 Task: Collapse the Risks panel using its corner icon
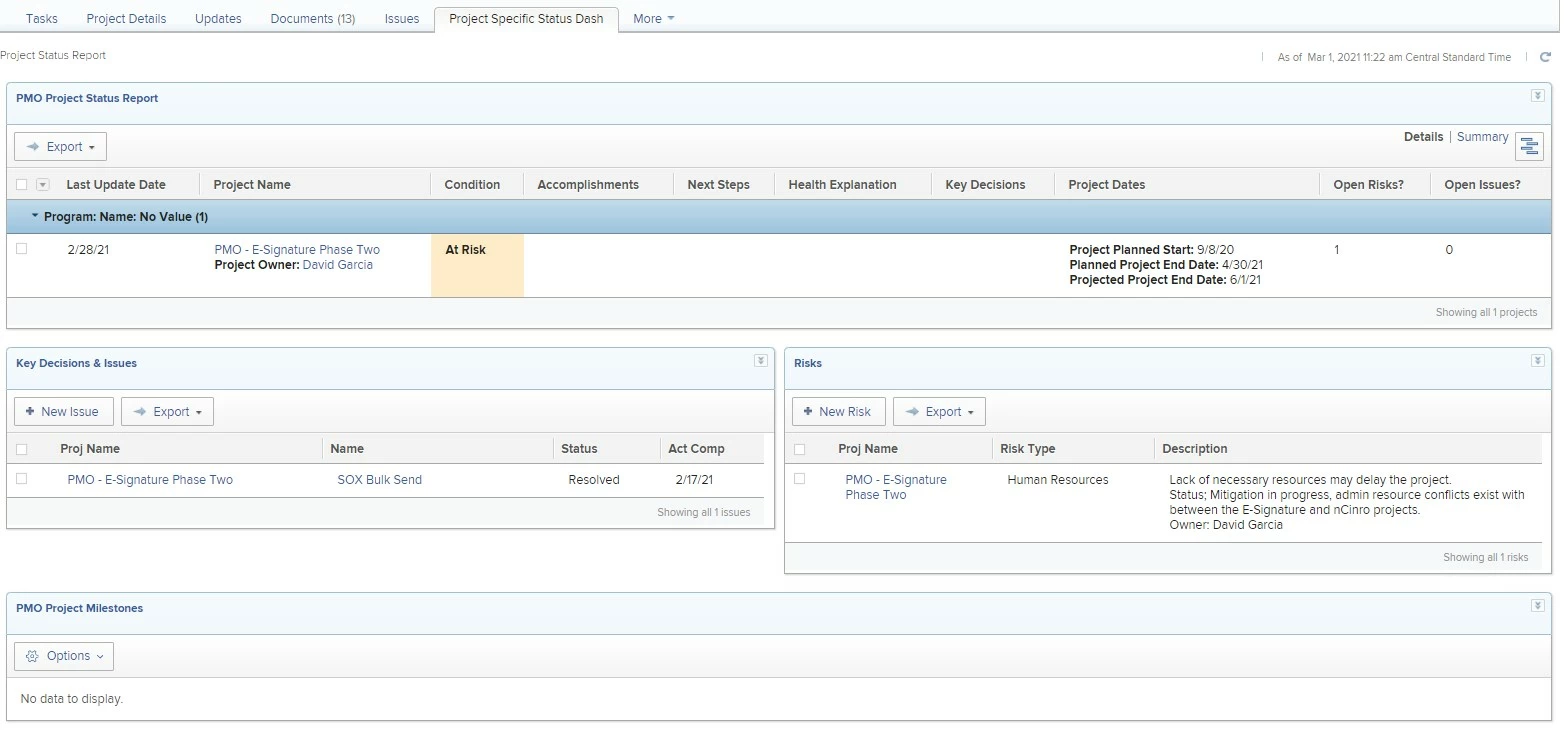click(1538, 361)
